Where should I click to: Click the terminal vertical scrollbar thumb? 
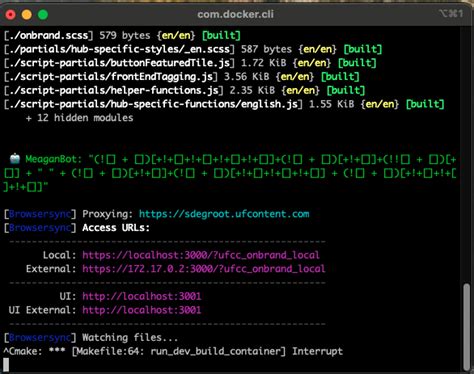click(466, 327)
